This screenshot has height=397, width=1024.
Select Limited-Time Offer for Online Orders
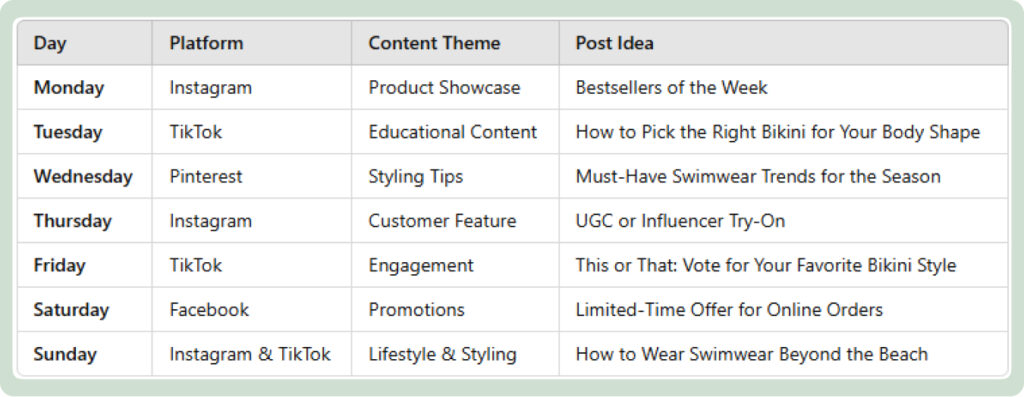point(729,310)
